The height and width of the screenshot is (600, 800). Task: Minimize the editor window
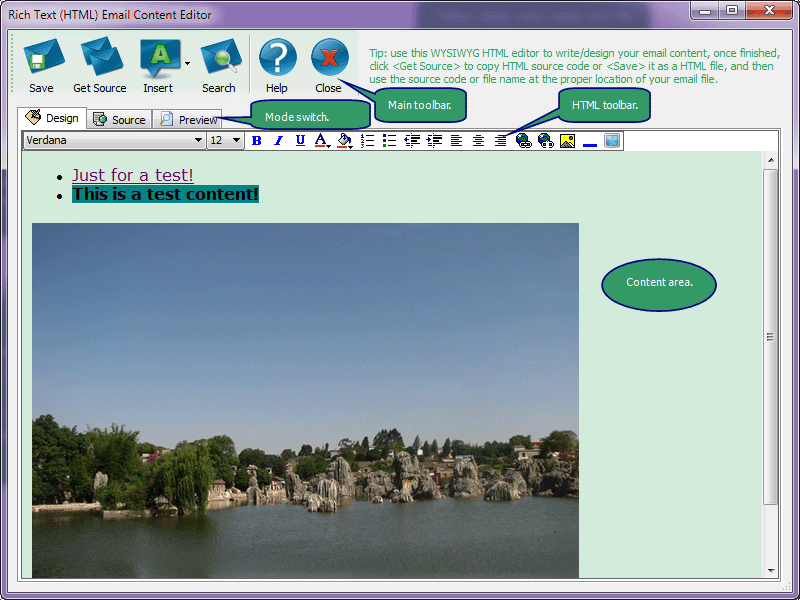[x=705, y=10]
